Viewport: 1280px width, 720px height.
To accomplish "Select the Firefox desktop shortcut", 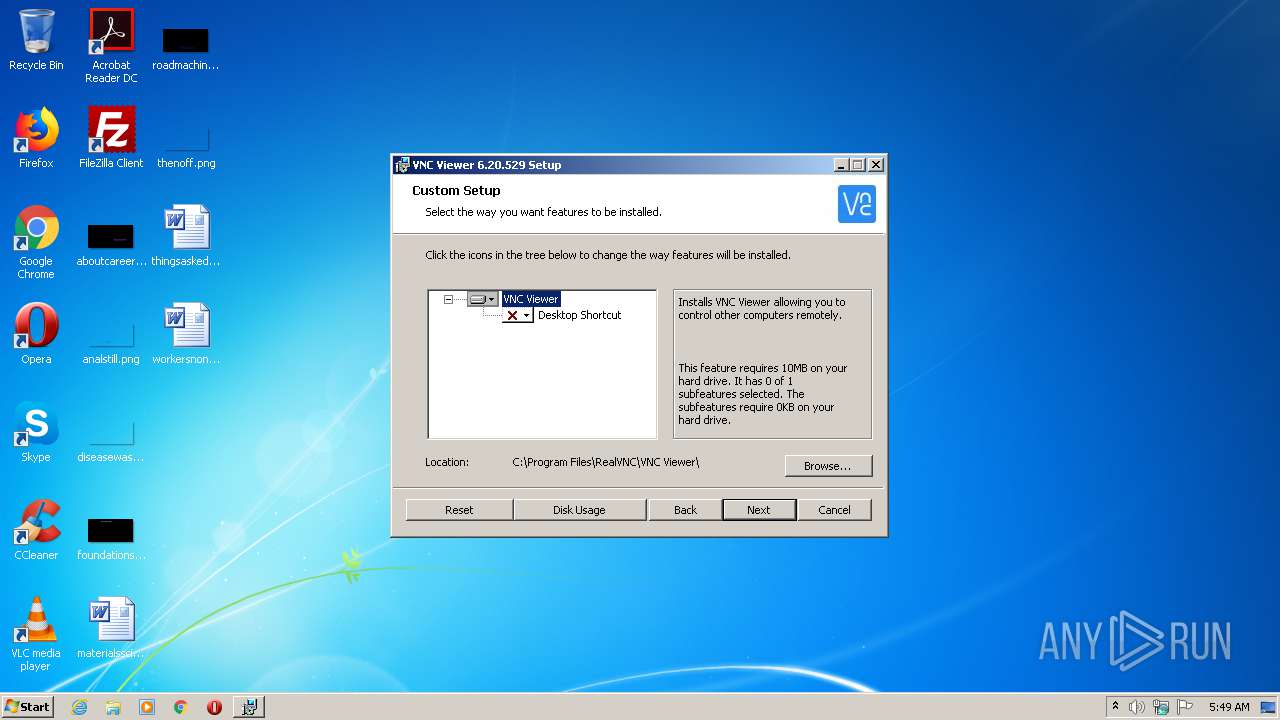I will click(x=36, y=138).
